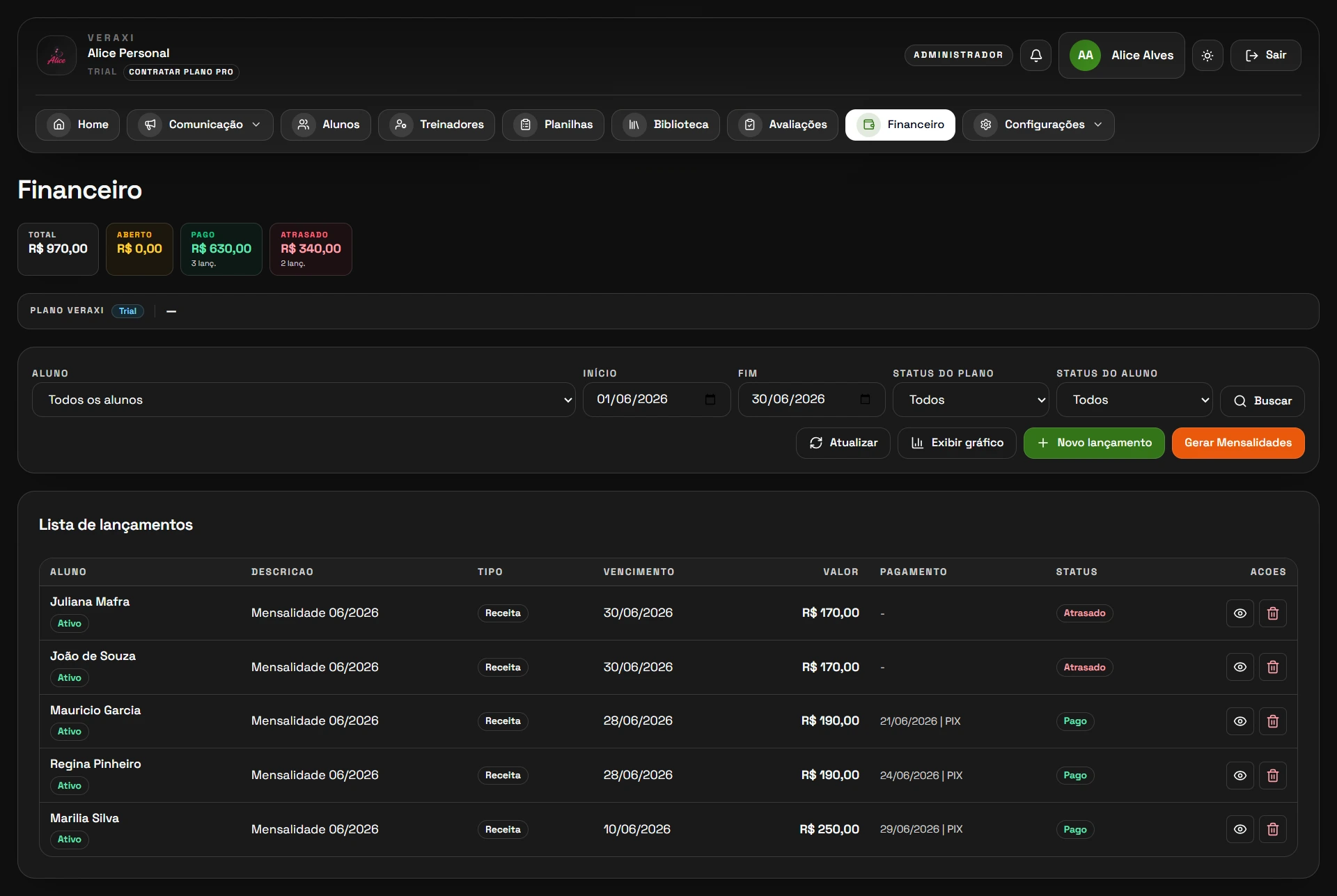Screen dimensions: 1337x896
Task: Open Planilhas tab
Action: [x=553, y=125]
